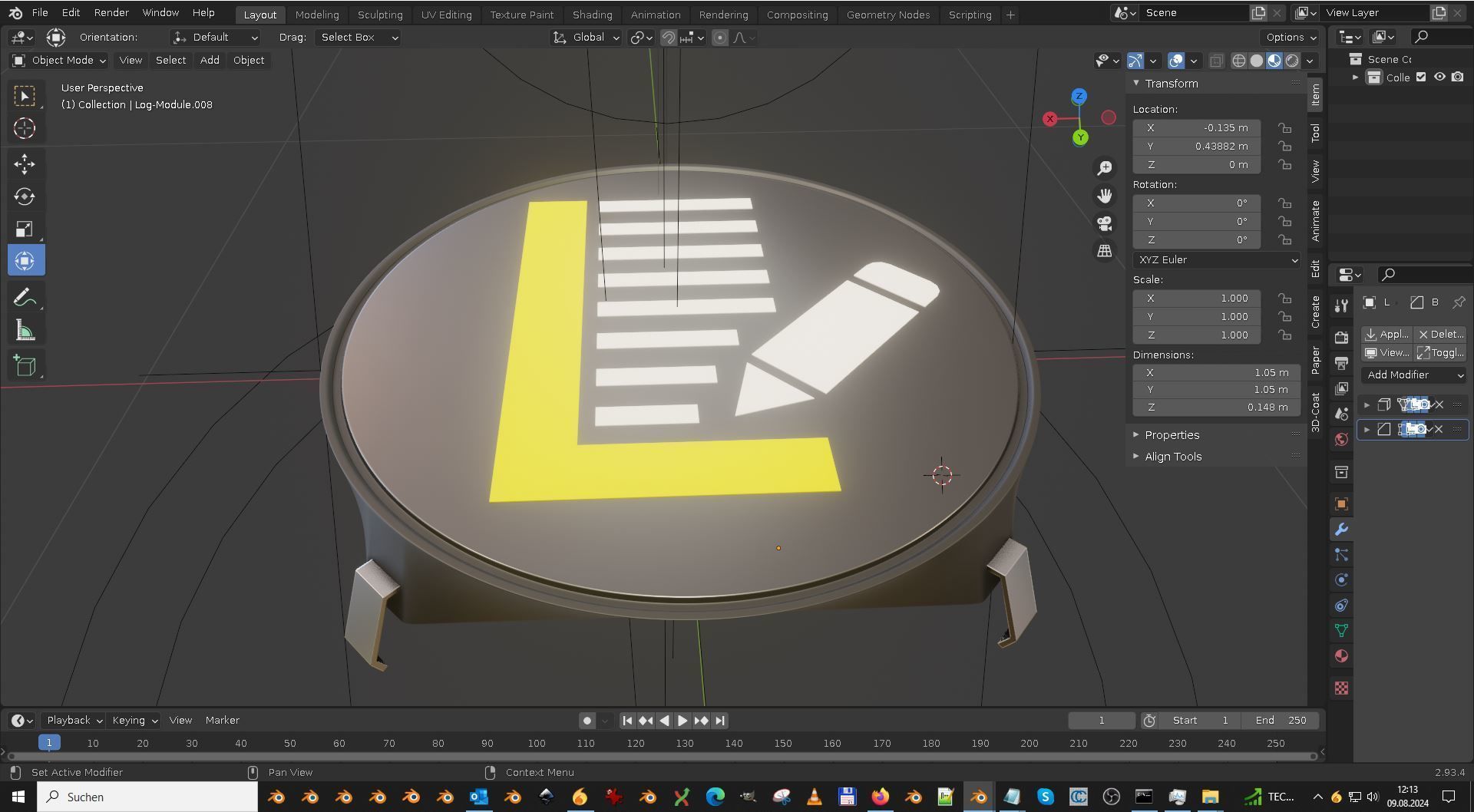Expand the Align Tools panel

(x=1173, y=457)
